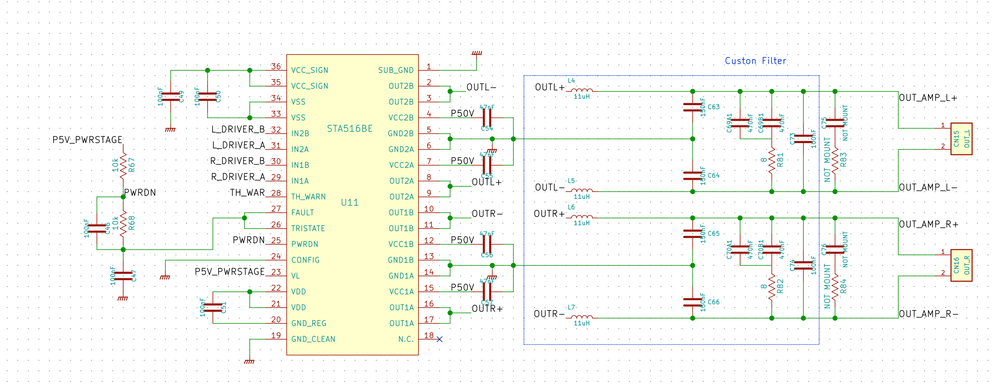Select the OUT_AMP_R- net label
The width and height of the screenshot is (998, 389).
click(929, 315)
